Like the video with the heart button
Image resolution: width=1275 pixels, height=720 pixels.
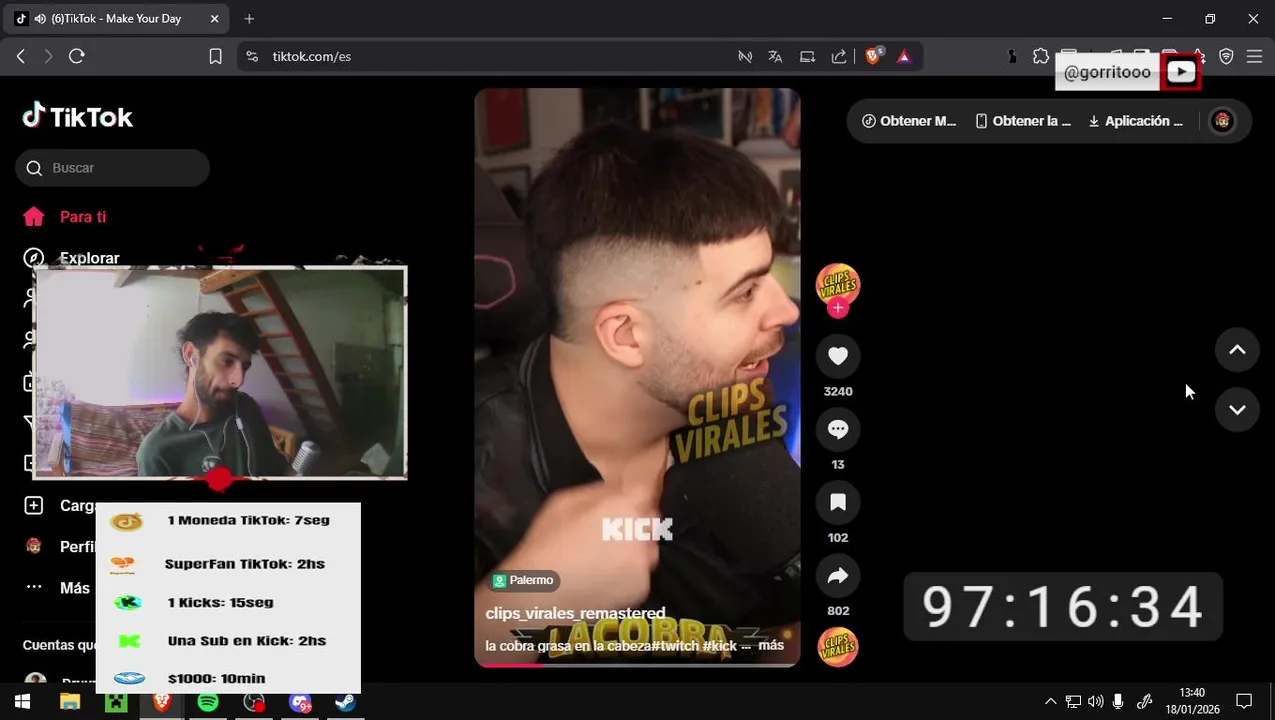[838, 356]
